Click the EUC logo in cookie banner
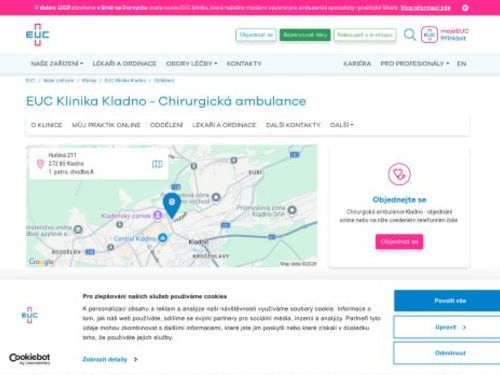 pos(30,315)
